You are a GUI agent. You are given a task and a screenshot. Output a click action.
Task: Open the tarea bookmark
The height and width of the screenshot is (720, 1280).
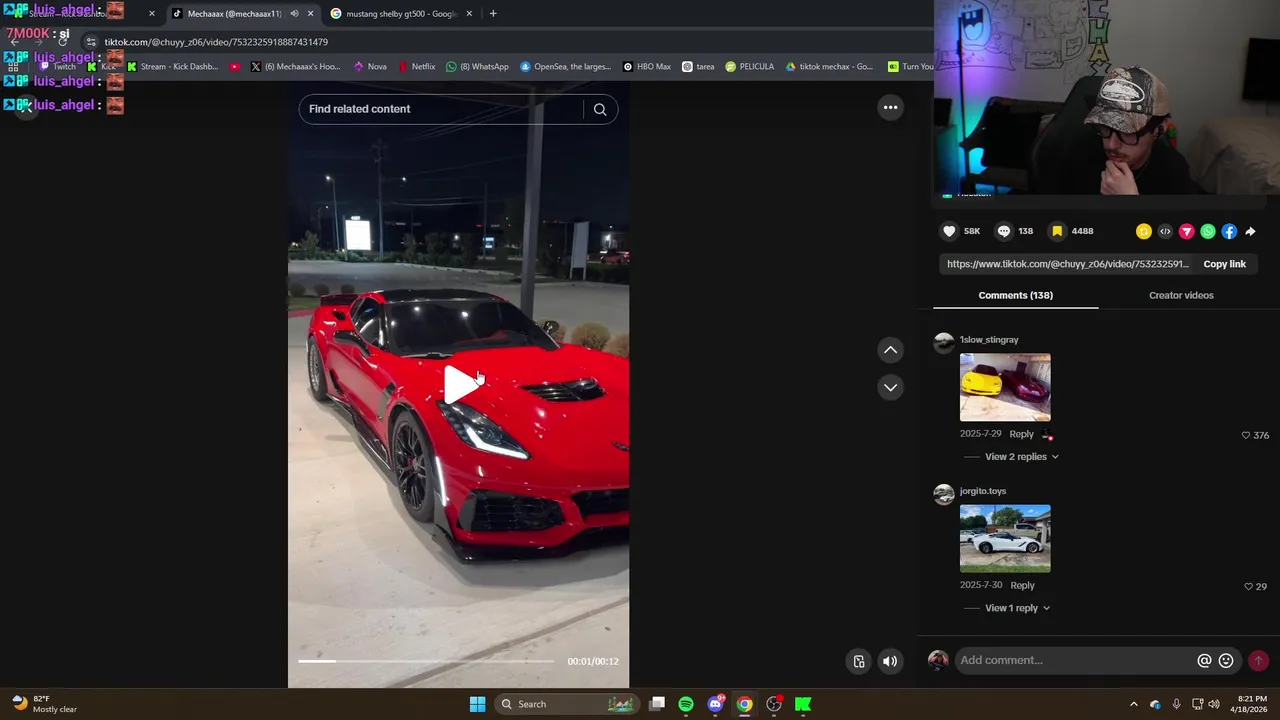[x=698, y=67]
